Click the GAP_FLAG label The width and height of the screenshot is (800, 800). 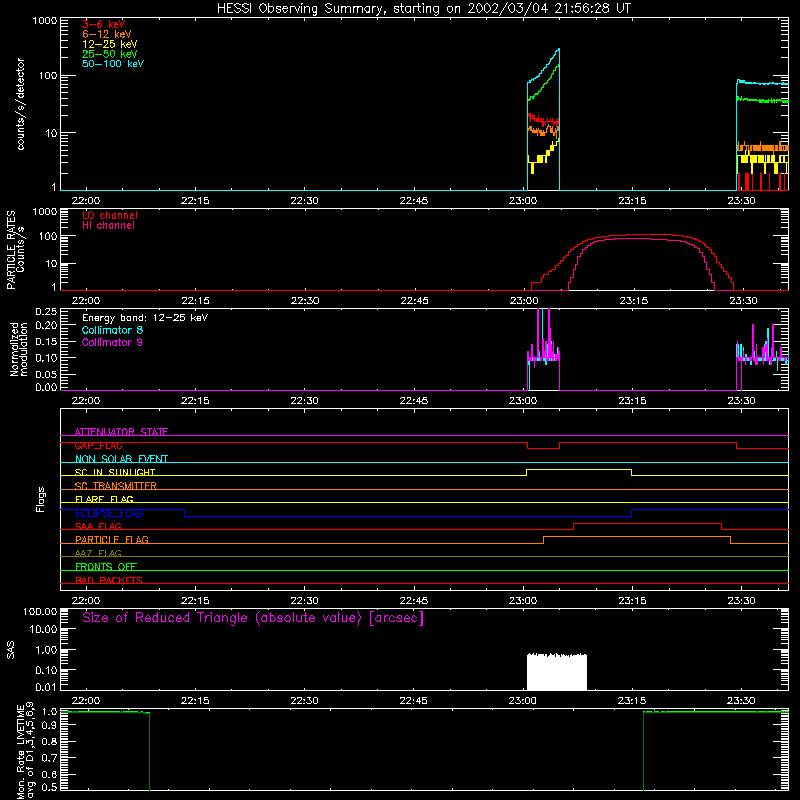tap(98, 445)
